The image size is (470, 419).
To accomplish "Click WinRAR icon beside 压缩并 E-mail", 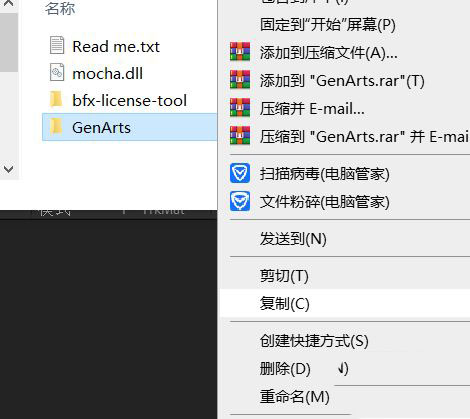I will pos(240,108).
